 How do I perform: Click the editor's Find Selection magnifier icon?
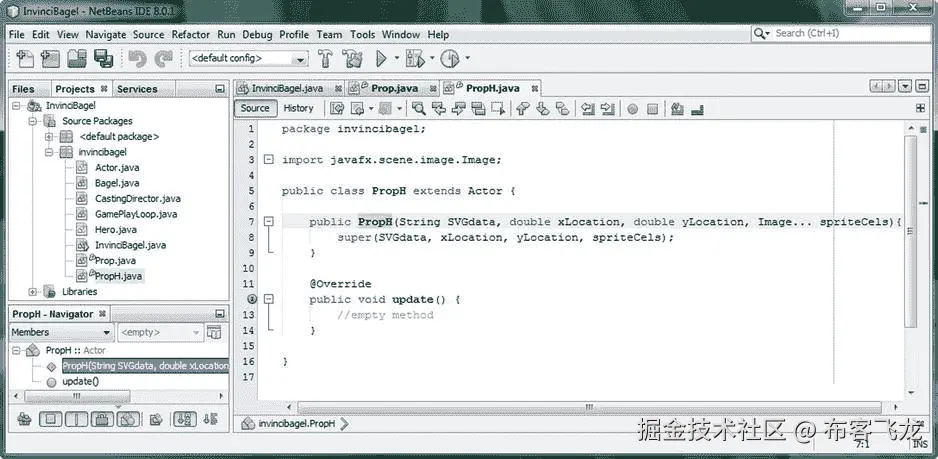point(419,108)
